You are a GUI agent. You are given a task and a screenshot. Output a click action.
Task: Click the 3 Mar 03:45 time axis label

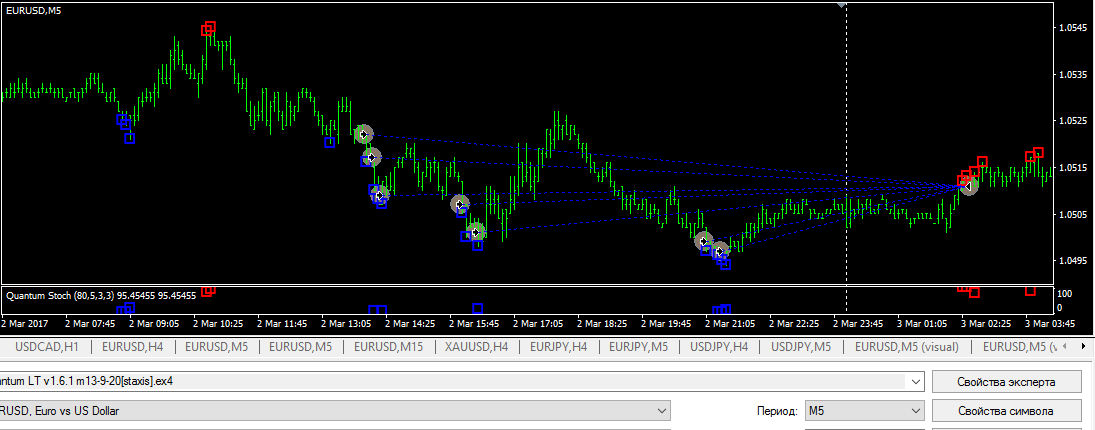[x=1049, y=324]
